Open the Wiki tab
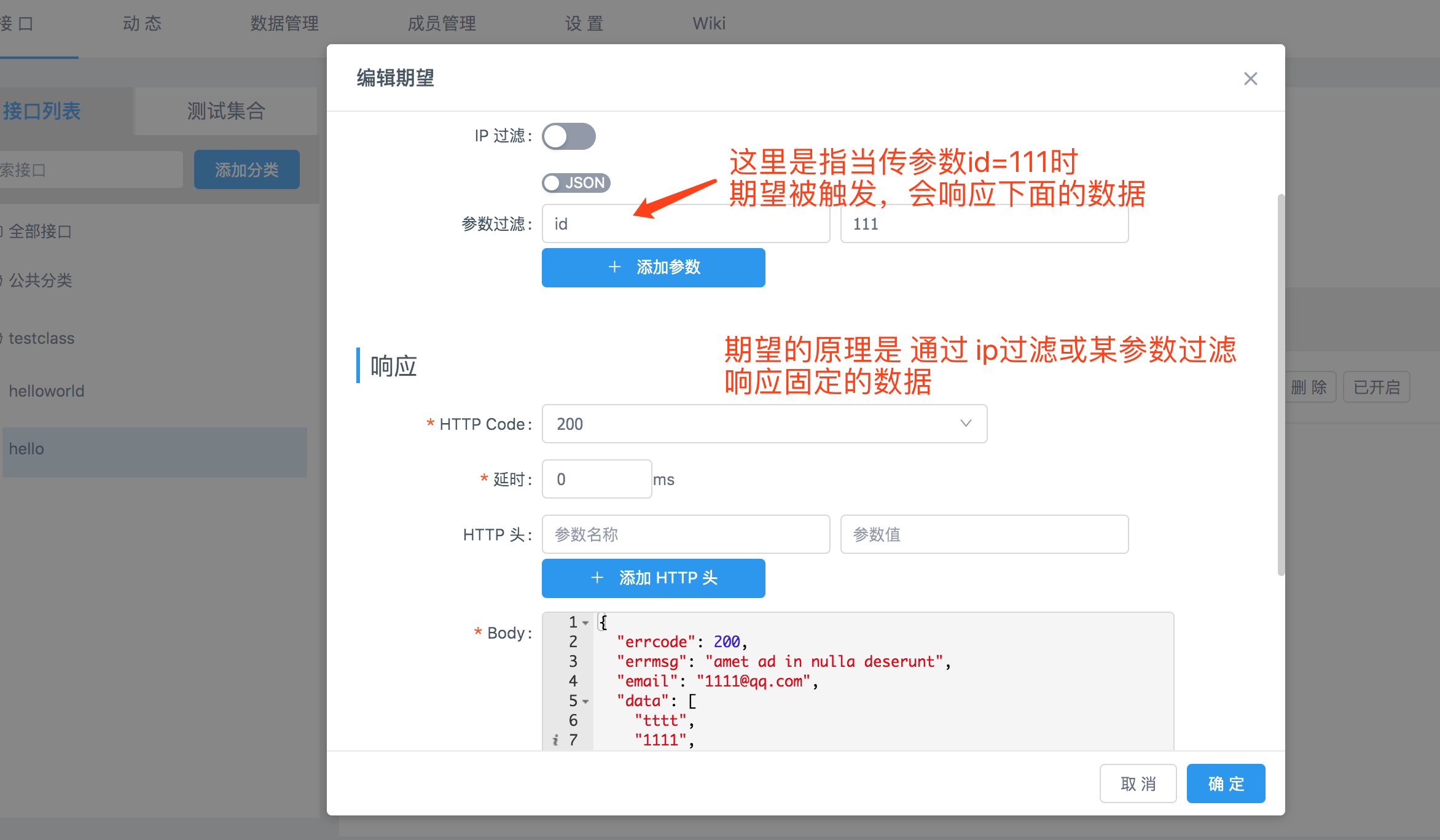This screenshot has height=840, width=1440. (709, 23)
